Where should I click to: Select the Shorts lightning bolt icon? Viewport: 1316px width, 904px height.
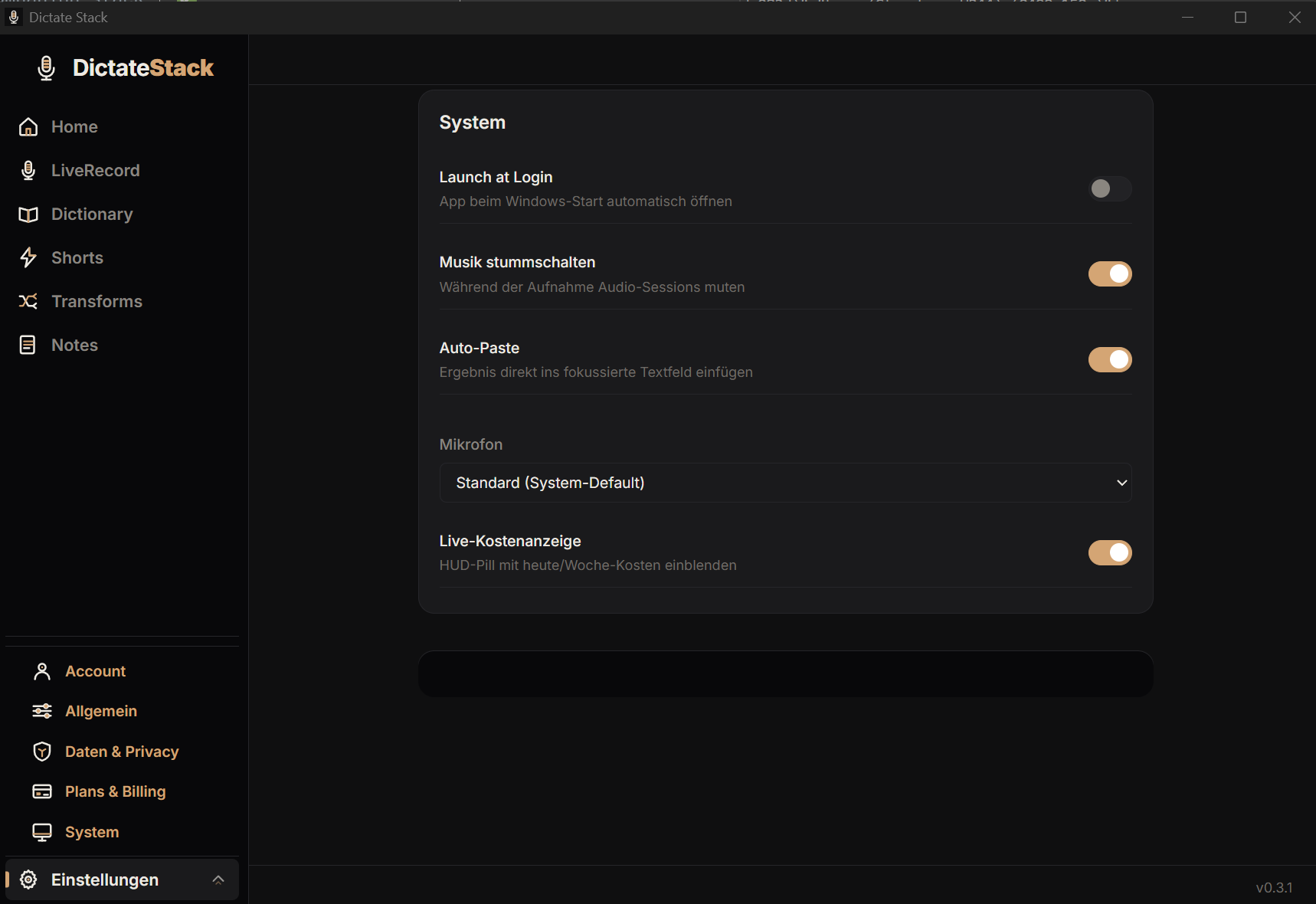pyautogui.click(x=28, y=257)
